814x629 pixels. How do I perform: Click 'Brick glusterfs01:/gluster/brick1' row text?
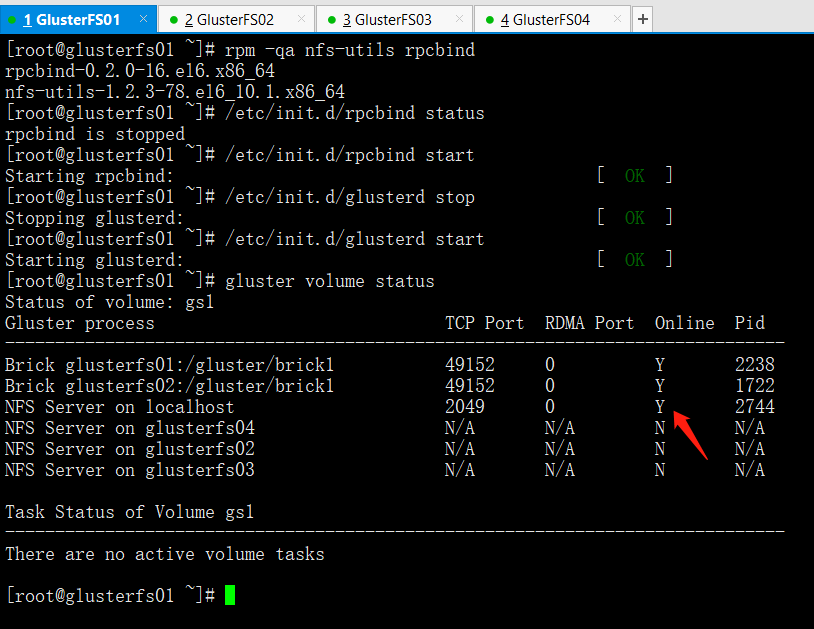click(x=169, y=365)
